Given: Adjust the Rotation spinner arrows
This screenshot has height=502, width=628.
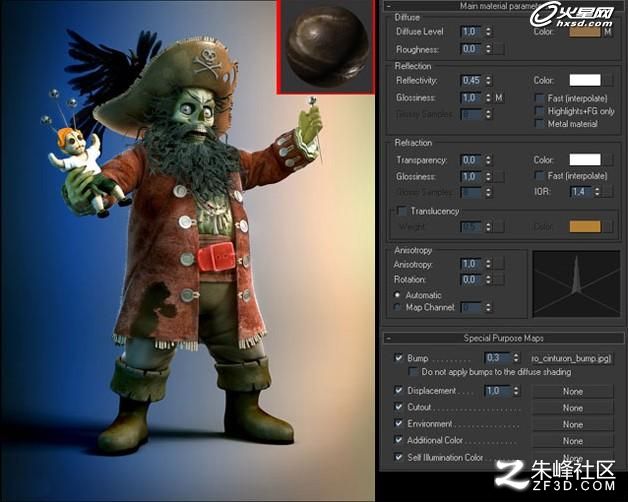Looking at the screenshot, I should point(488,280).
